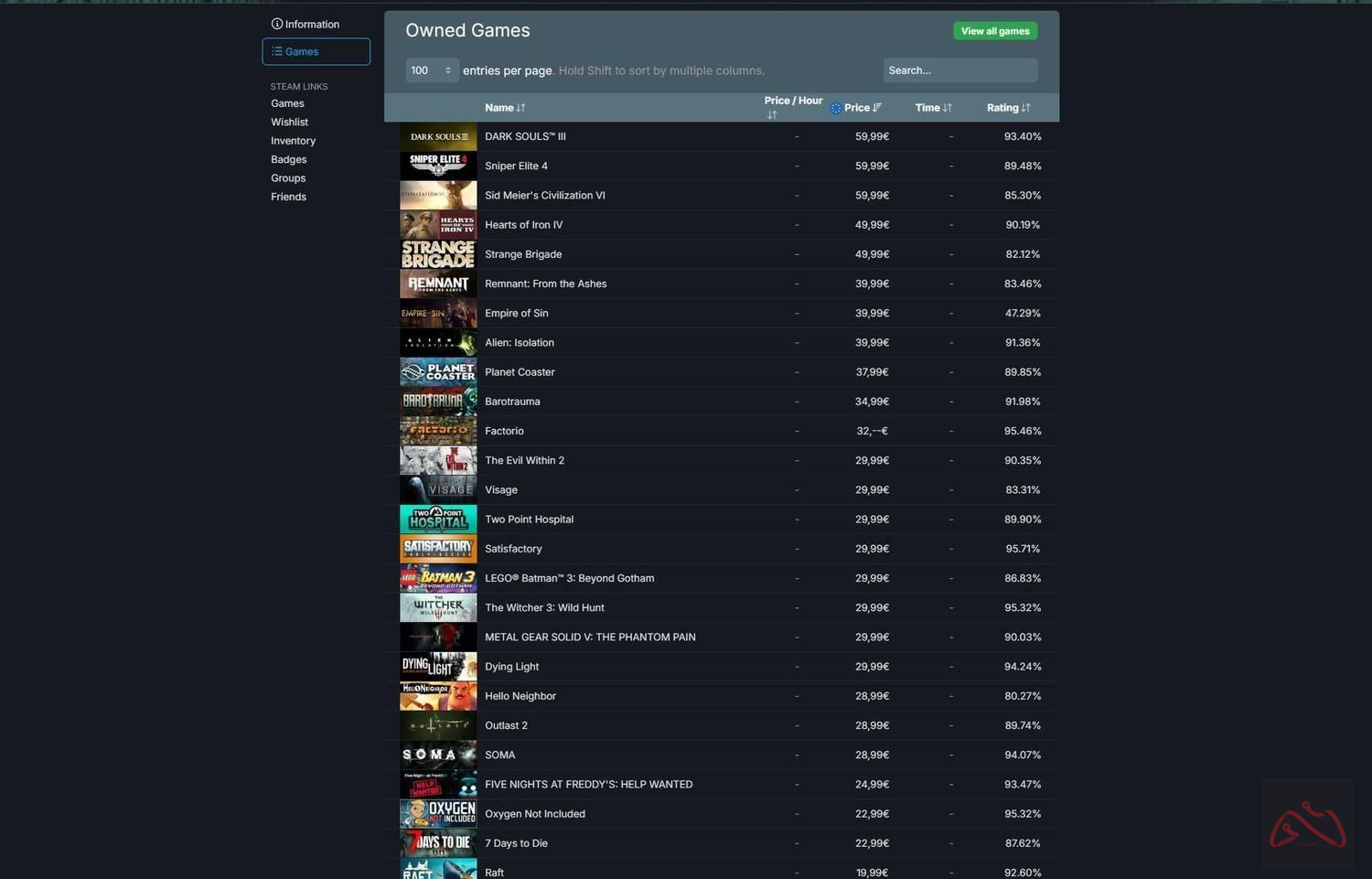
Task: Click the blue badge icon beside Price
Action: click(x=835, y=108)
